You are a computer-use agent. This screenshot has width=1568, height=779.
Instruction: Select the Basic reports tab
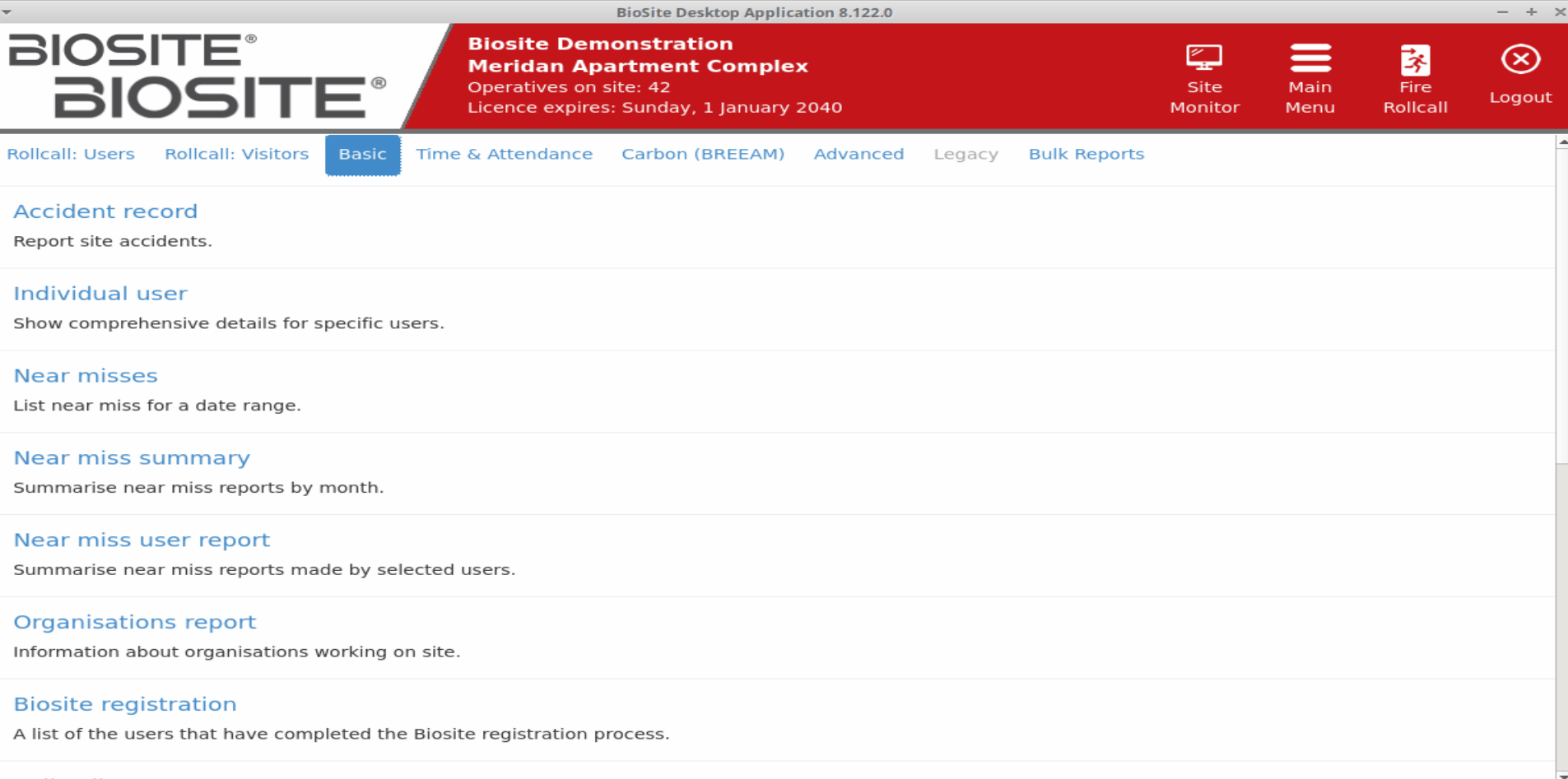click(x=363, y=155)
